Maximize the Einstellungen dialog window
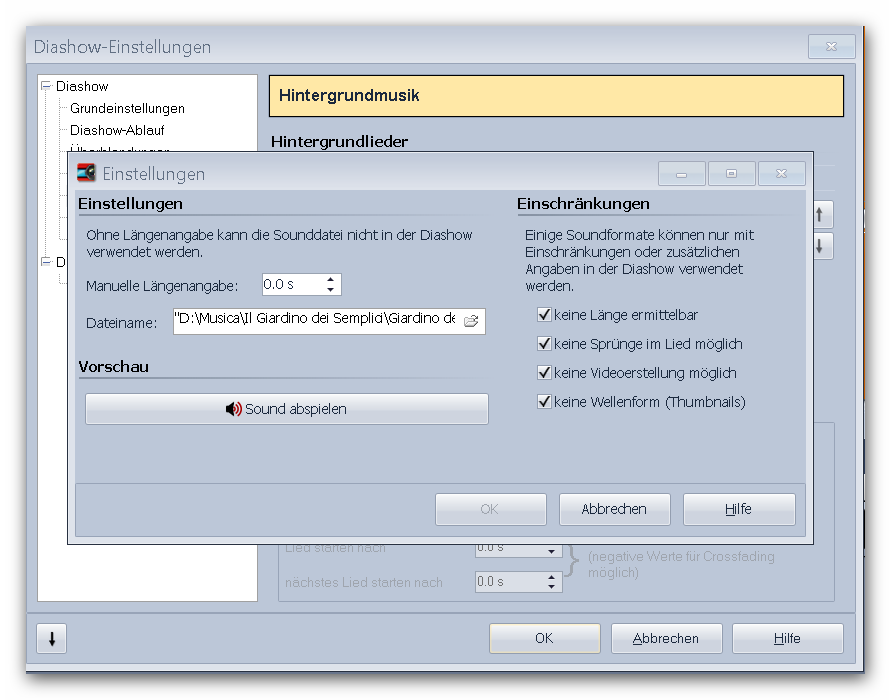Image resolution: width=891 pixels, height=700 pixels. tap(732, 174)
